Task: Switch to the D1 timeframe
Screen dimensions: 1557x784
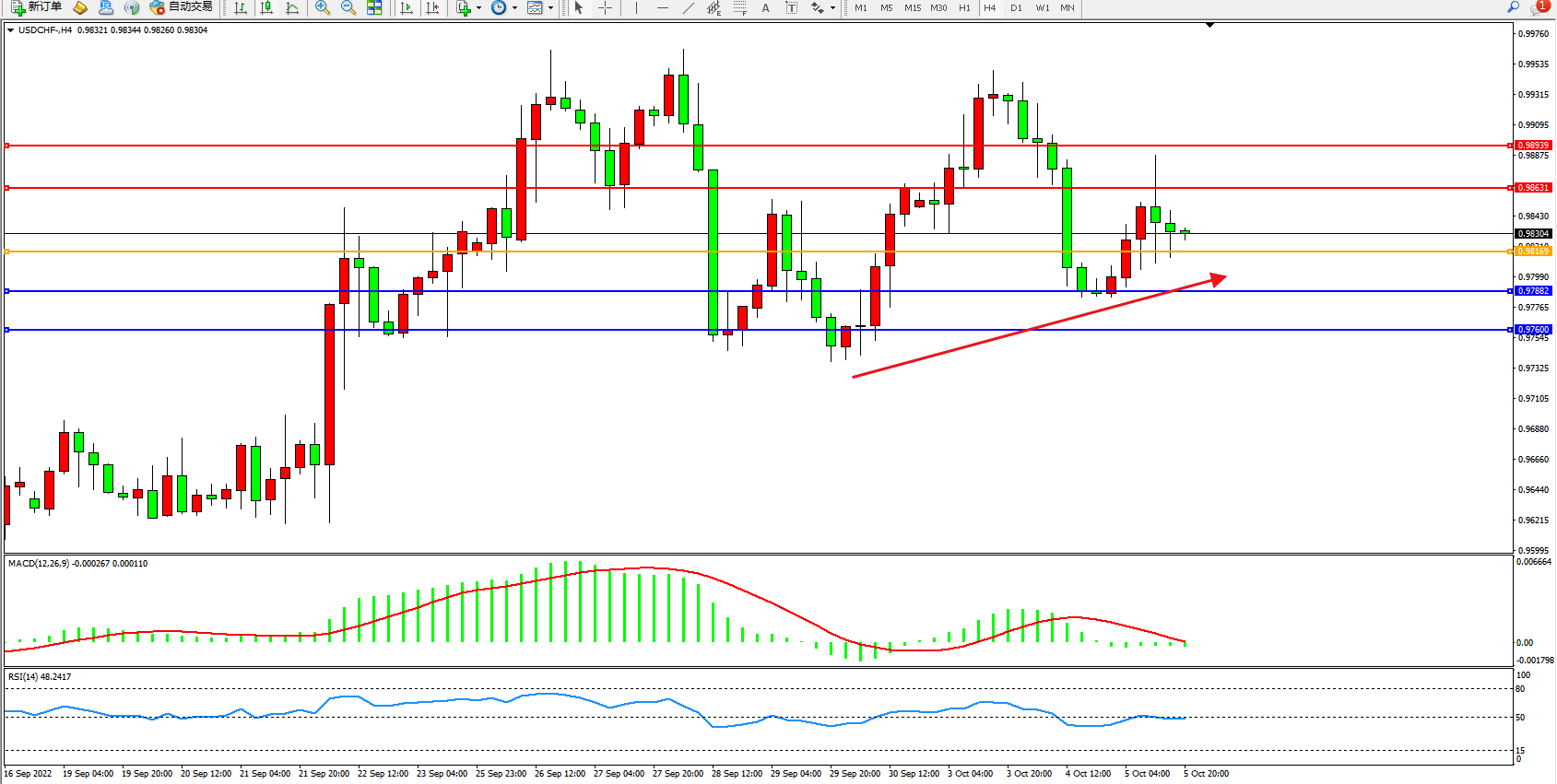Action: (1016, 8)
